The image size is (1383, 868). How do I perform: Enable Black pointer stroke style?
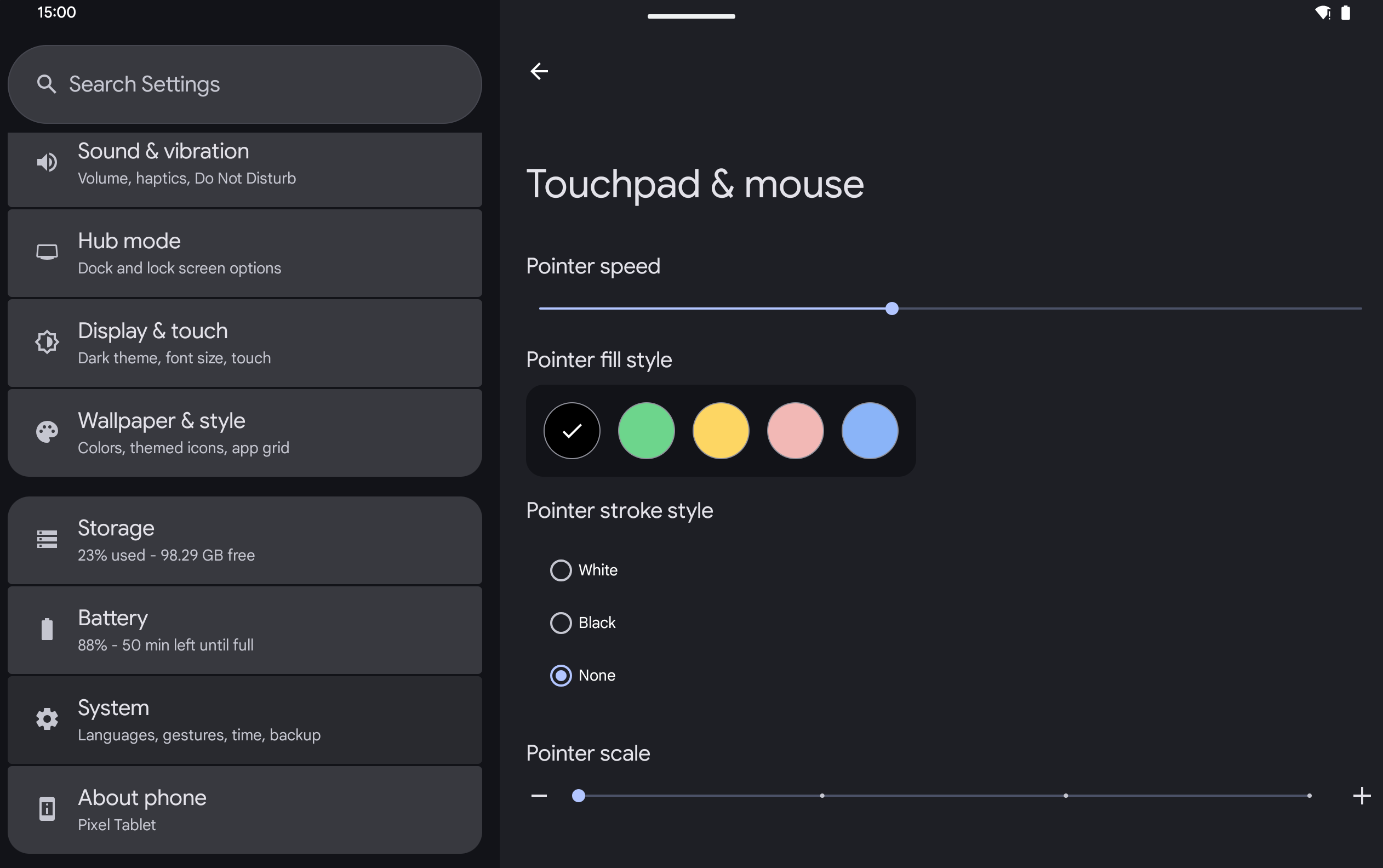(559, 622)
